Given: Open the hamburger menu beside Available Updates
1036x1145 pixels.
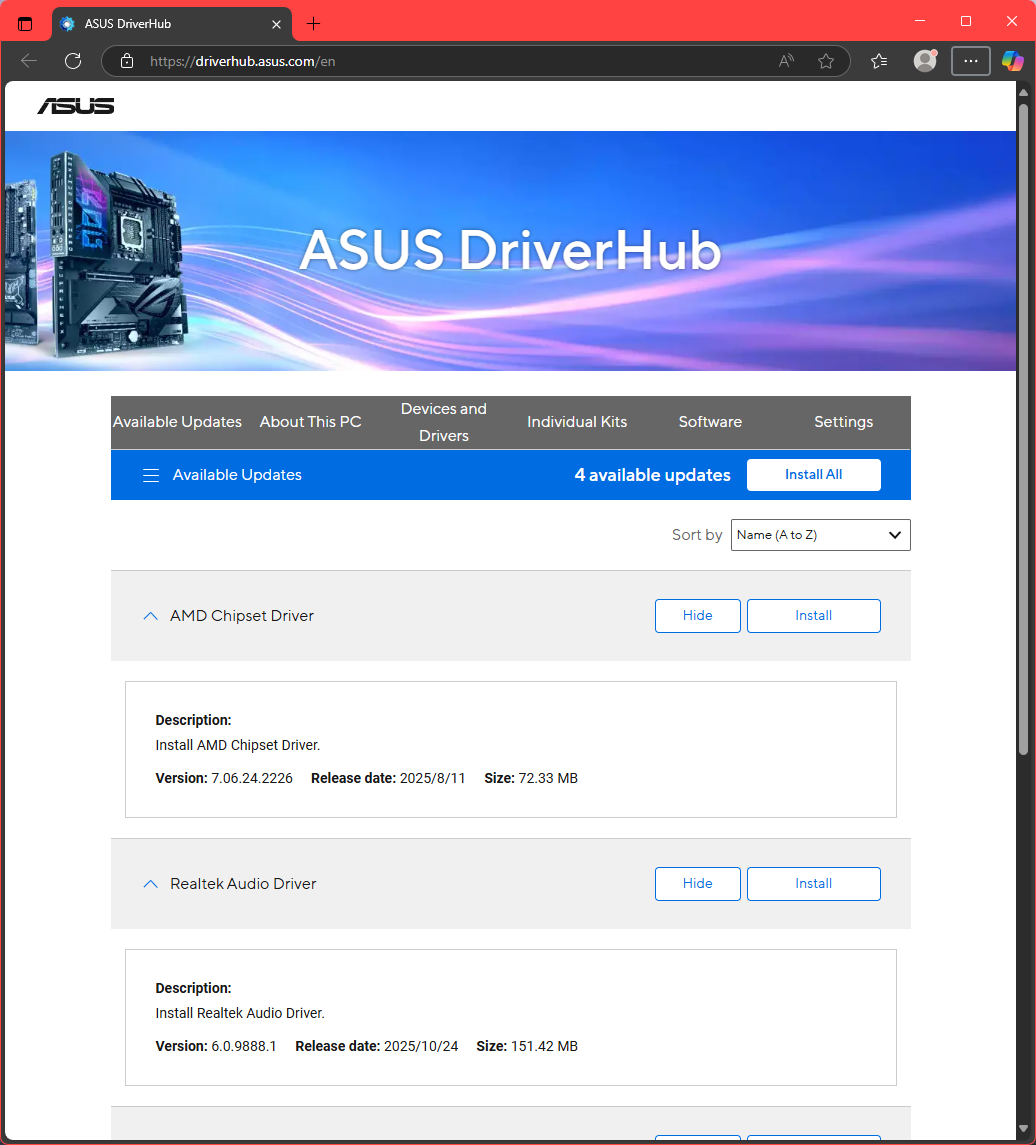Looking at the screenshot, I should 151,475.
